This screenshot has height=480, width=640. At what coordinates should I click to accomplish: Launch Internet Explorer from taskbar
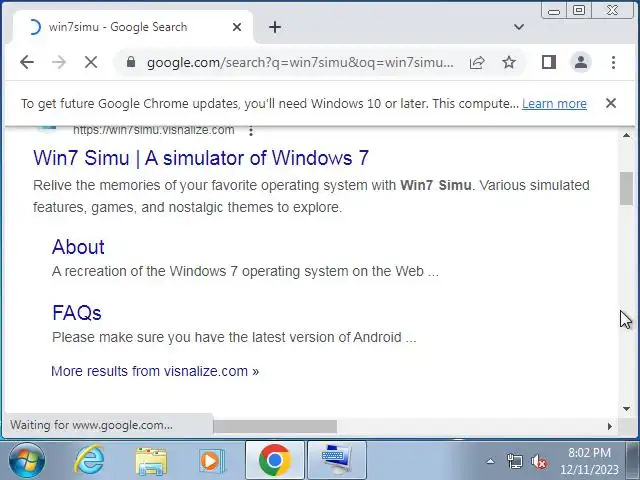pyautogui.click(x=89, y=461)
